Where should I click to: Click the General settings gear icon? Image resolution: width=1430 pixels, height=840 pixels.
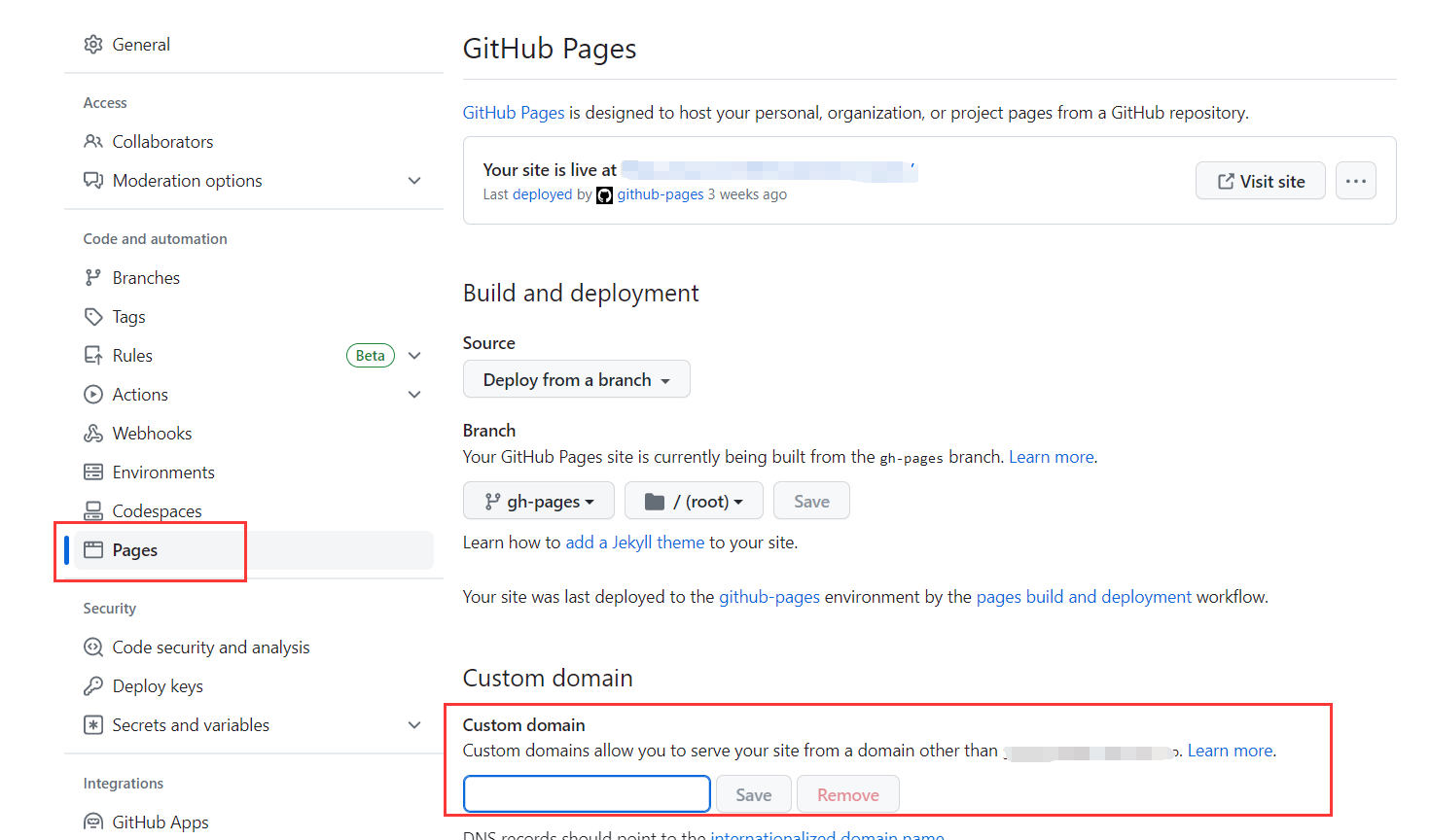pyautogui.click(x=93, y=45)
